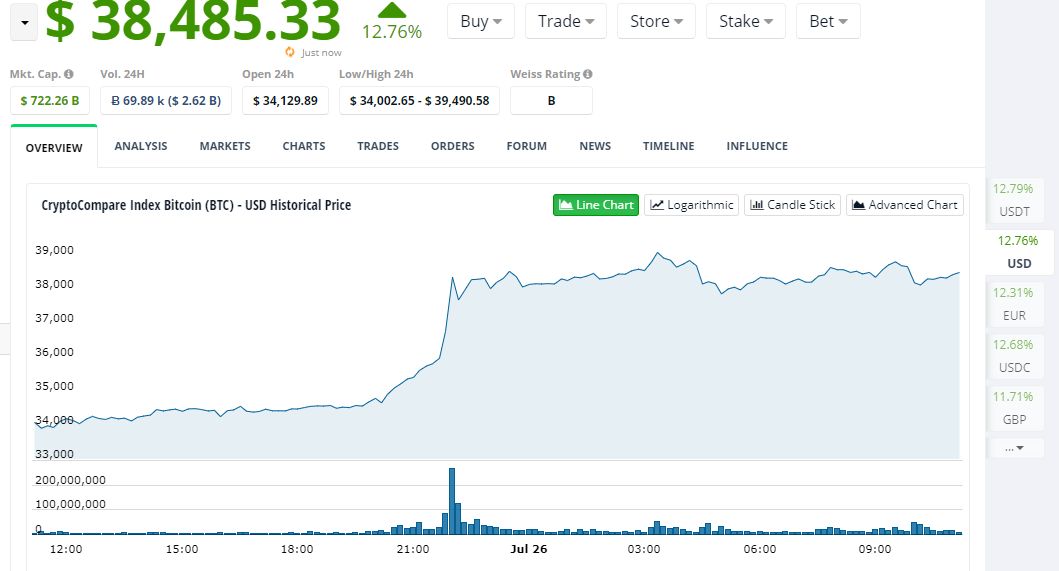Select the EUR currency option
1059x571 pixels.
point(1014,304)
